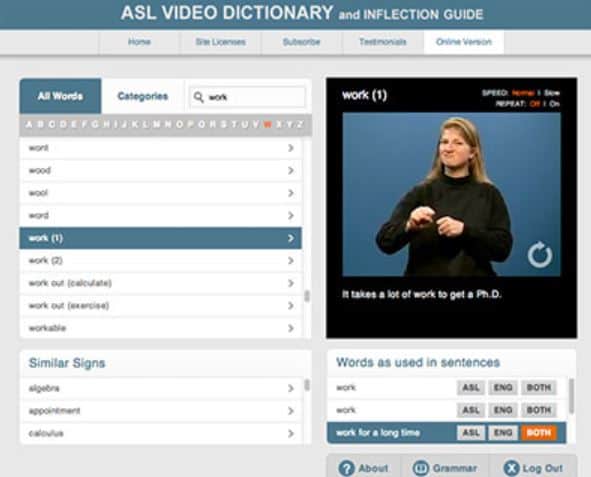Jump to letter A in alphabet bar
591x477 pixels.
click(x=29, y=124)
